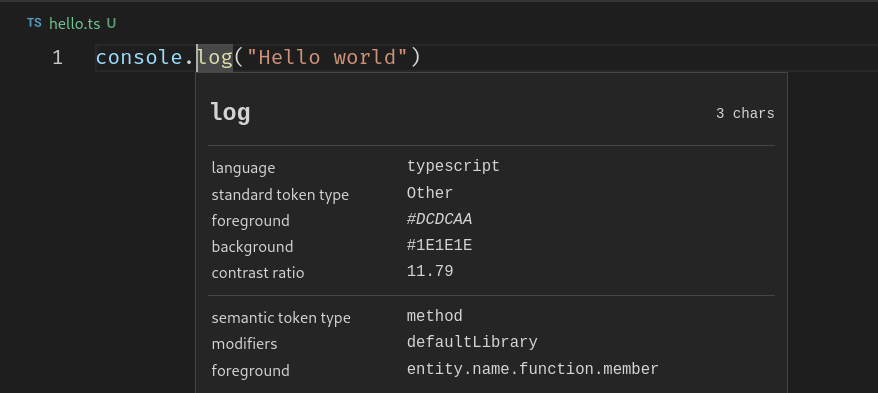Screen dimensions: 878x393
Task: Click the semantic token type label
Action: coord(281,318)
